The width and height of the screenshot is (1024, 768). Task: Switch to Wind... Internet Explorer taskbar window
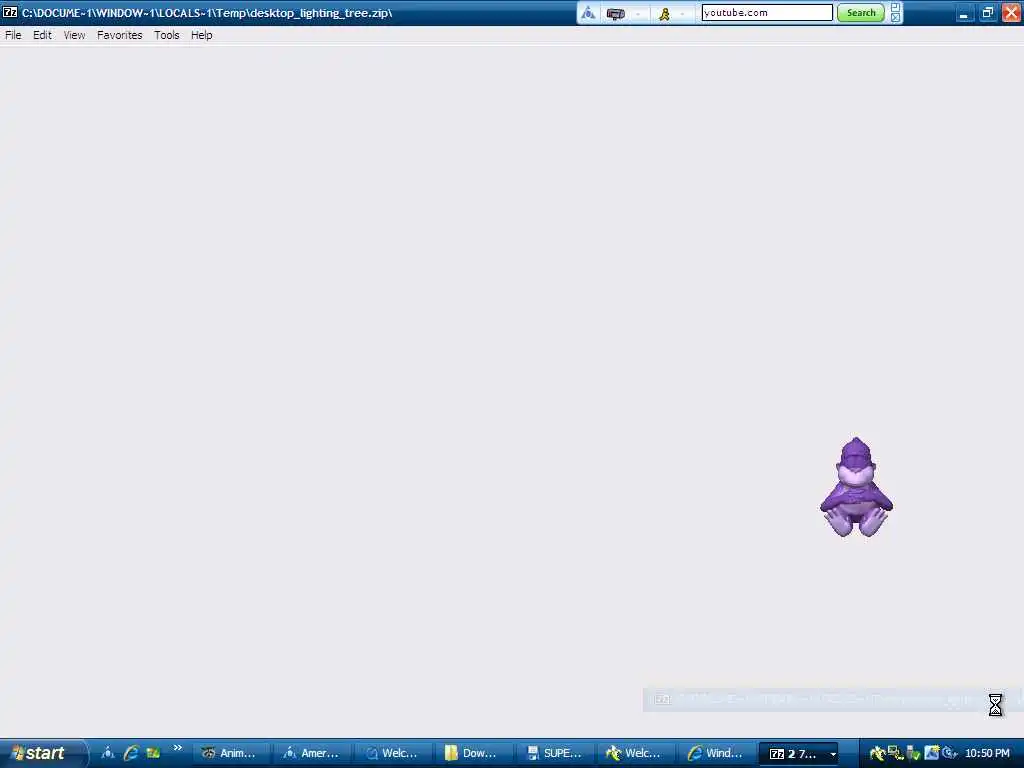click(718, 753)
